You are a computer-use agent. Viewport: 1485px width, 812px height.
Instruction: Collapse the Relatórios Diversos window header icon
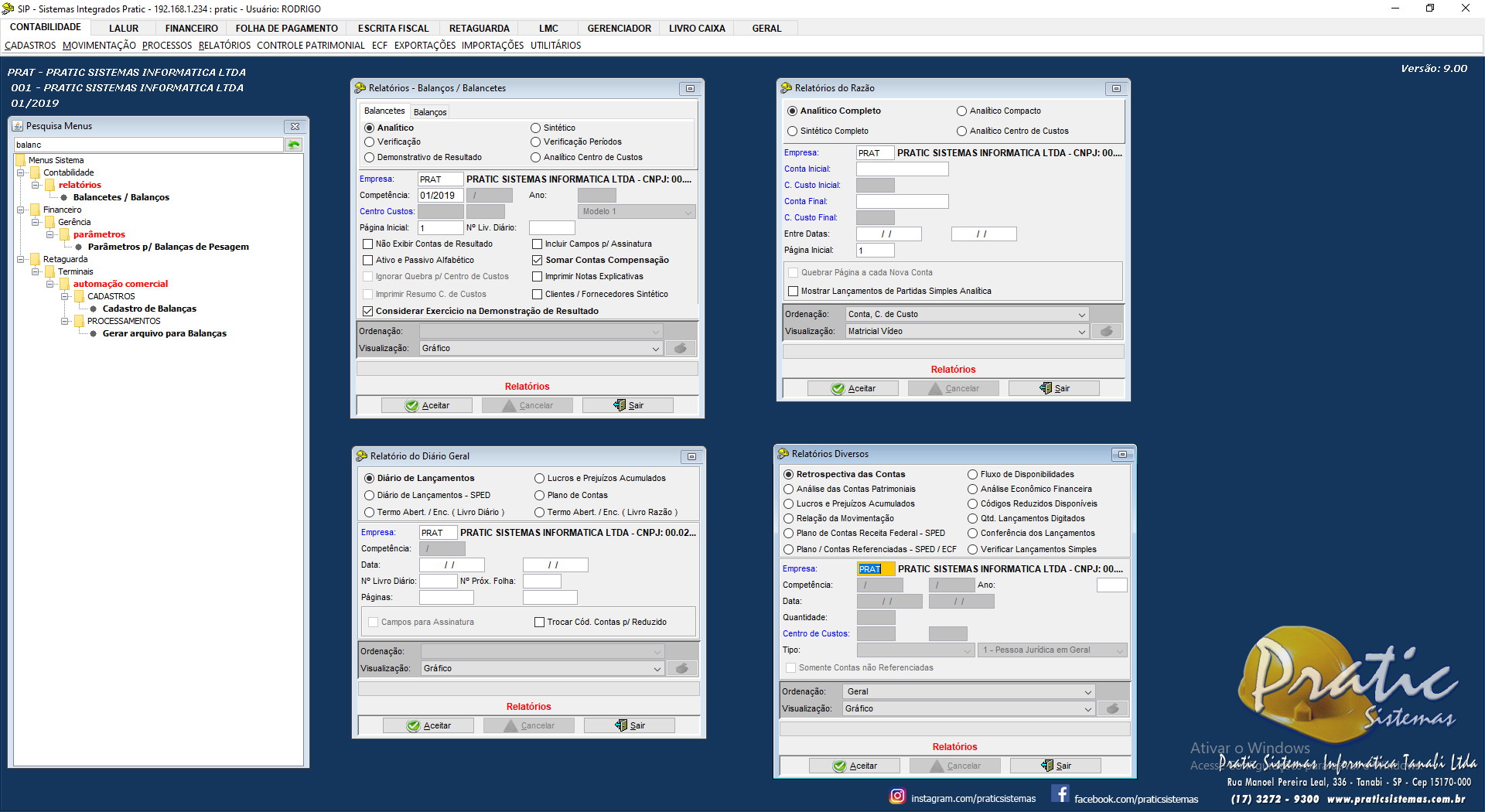[1121, 454]
